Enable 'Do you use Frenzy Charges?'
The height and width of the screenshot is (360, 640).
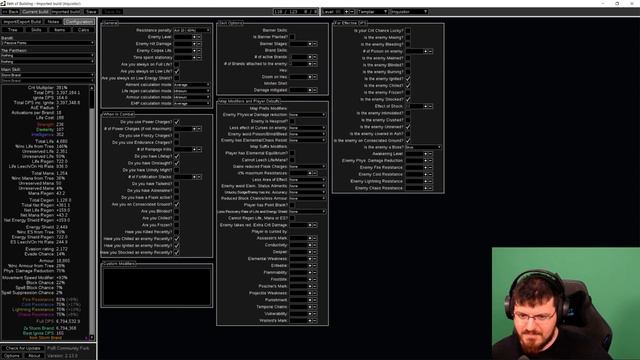tap(177, 136)
